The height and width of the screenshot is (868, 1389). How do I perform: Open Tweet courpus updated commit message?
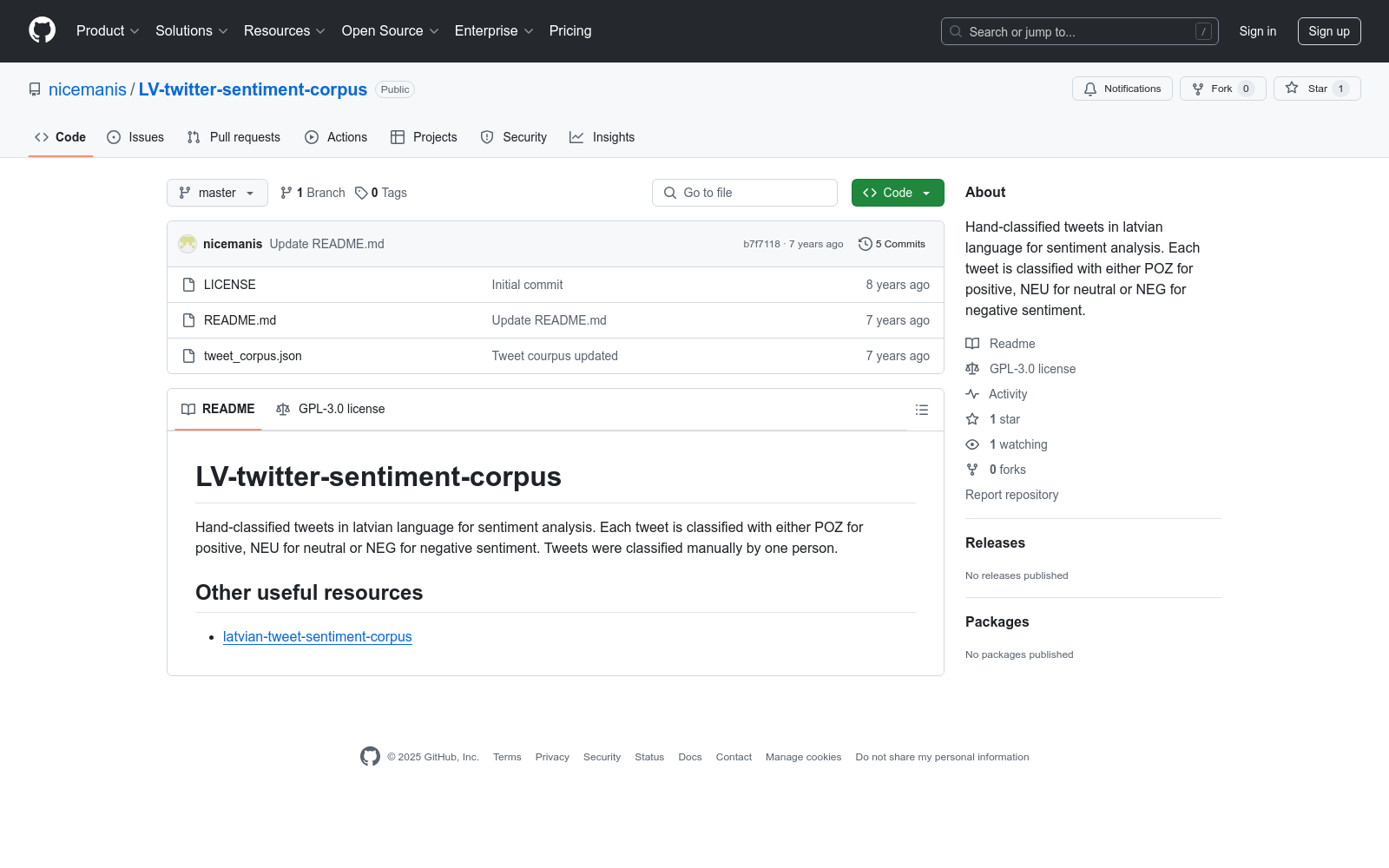(x=555, y=356)
